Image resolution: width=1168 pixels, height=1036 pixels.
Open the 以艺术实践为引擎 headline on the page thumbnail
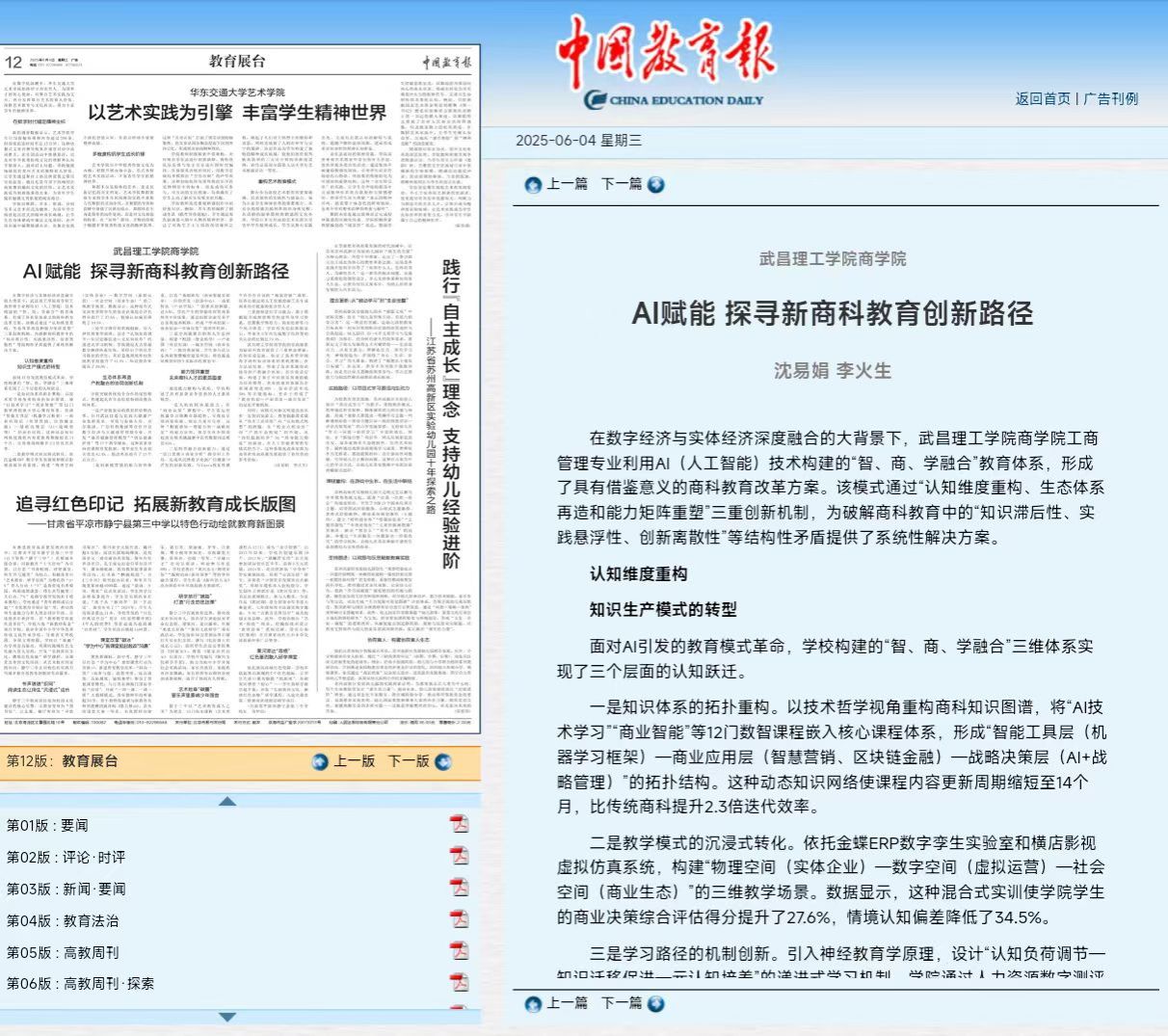(x=238, y=113)
